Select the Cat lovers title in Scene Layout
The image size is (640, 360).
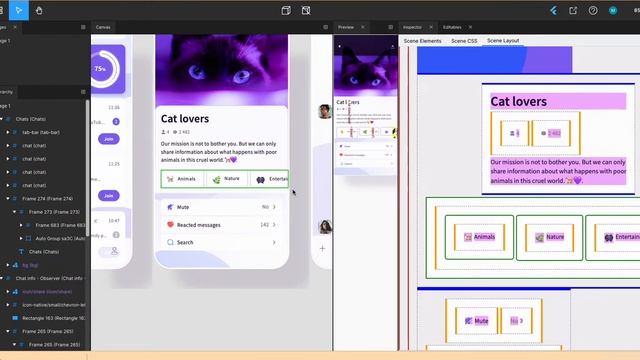pos(558,101)
